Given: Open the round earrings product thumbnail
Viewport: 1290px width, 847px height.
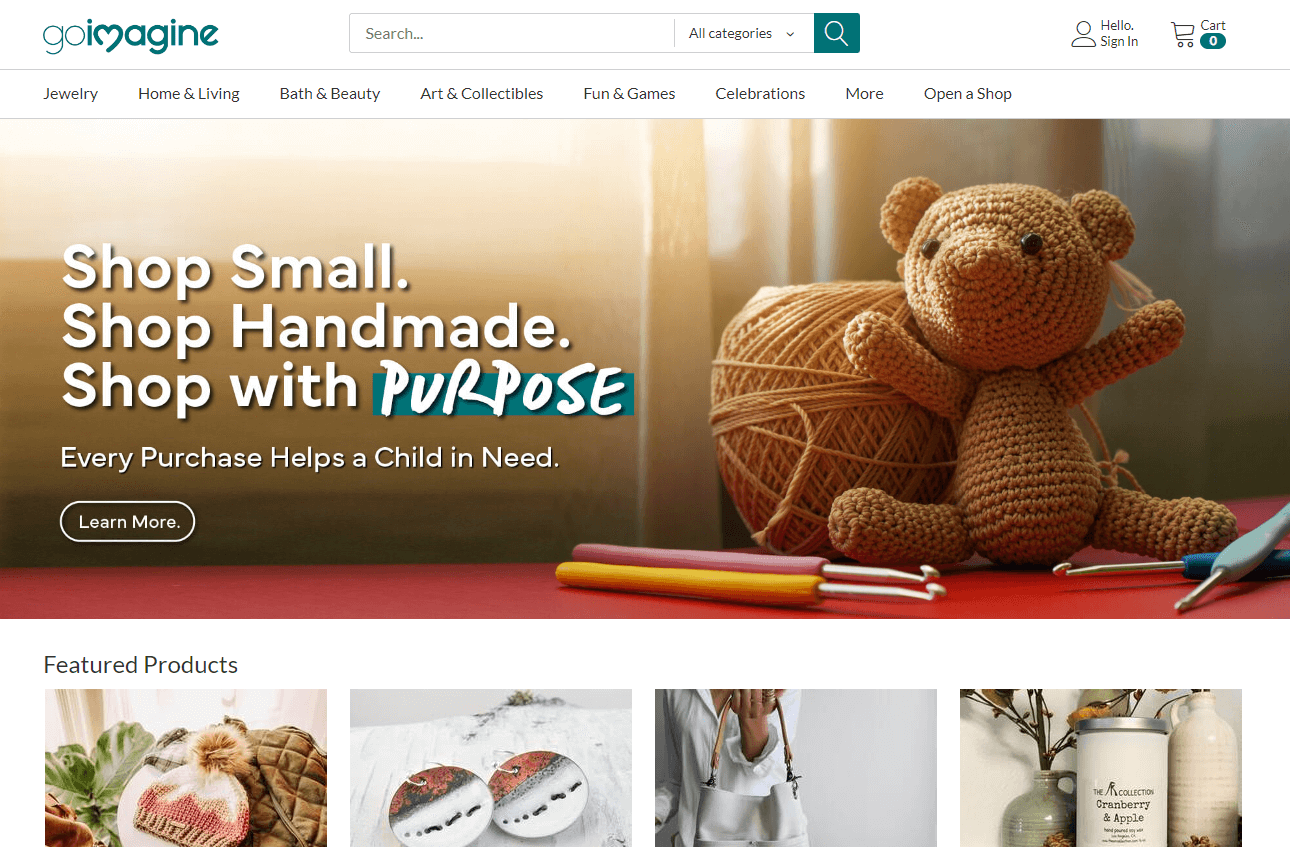Looking at the screenshot, I should point(491,767).
